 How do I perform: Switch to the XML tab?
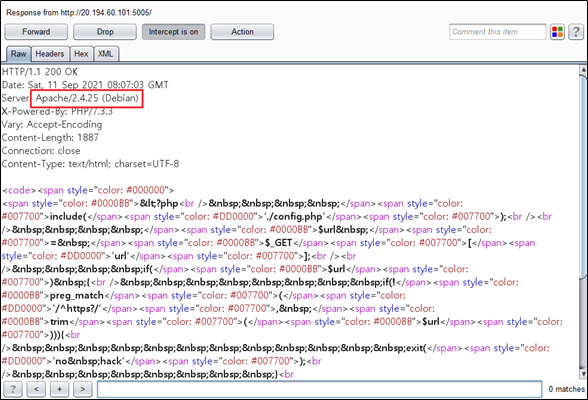[x=106, y=54]
